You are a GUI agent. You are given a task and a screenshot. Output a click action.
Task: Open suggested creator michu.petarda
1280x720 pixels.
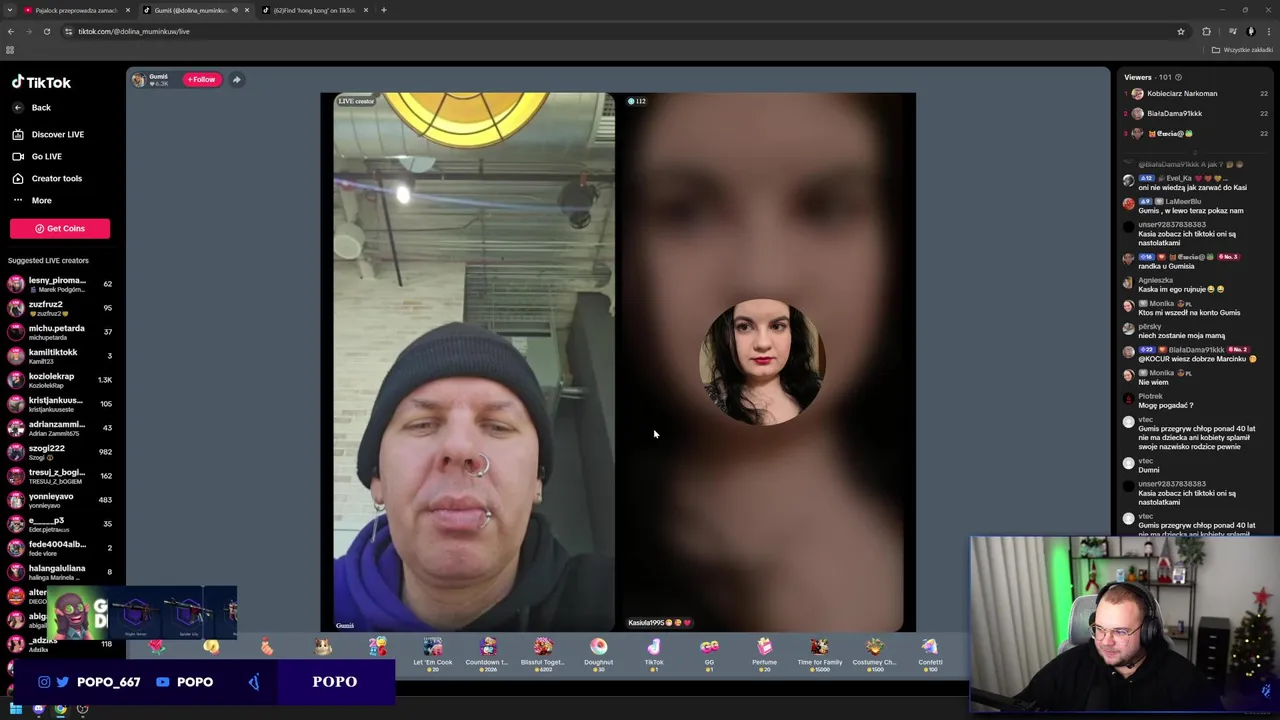click(x=60, y=332)
